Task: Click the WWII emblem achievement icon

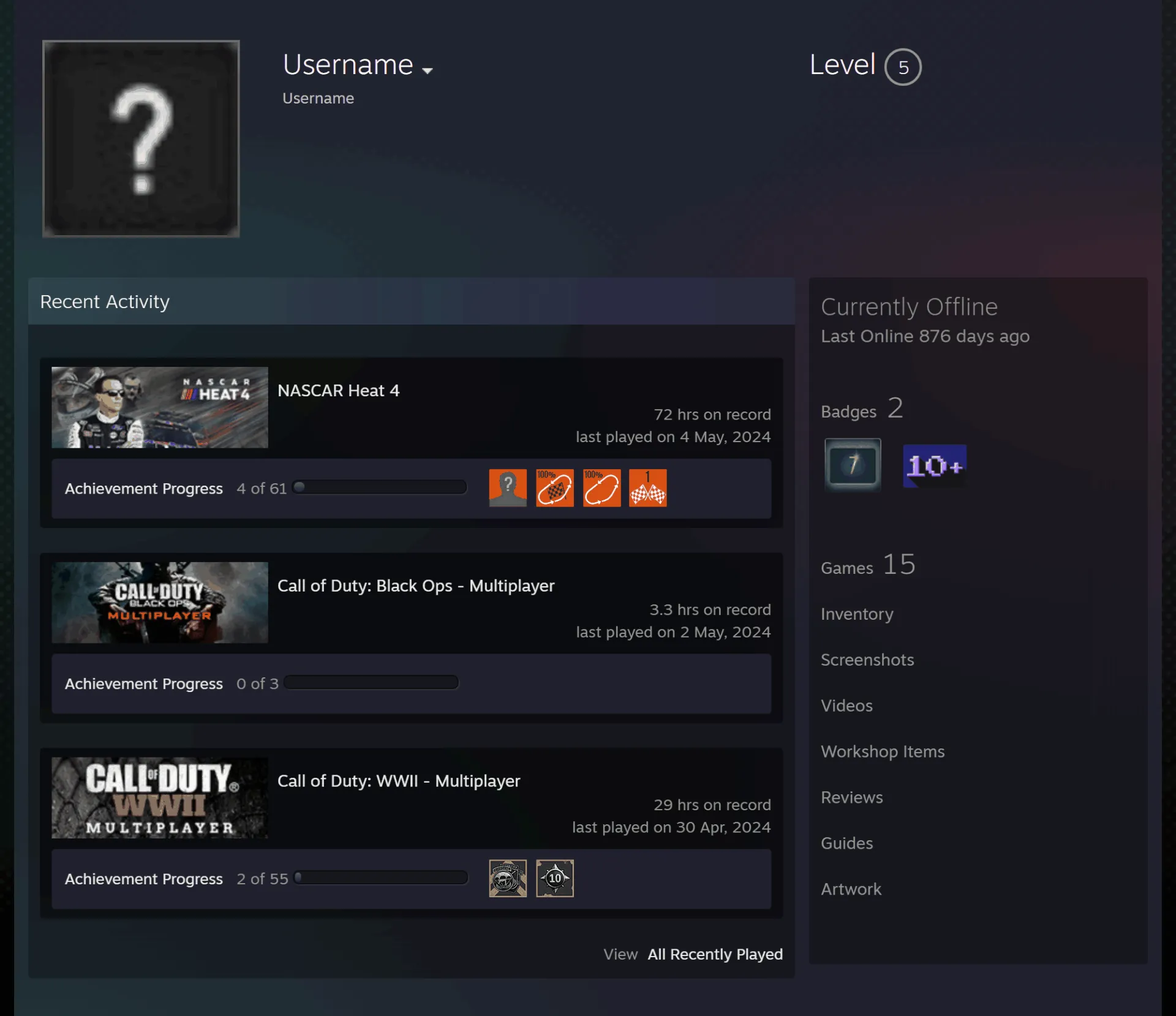Action: 508,878
